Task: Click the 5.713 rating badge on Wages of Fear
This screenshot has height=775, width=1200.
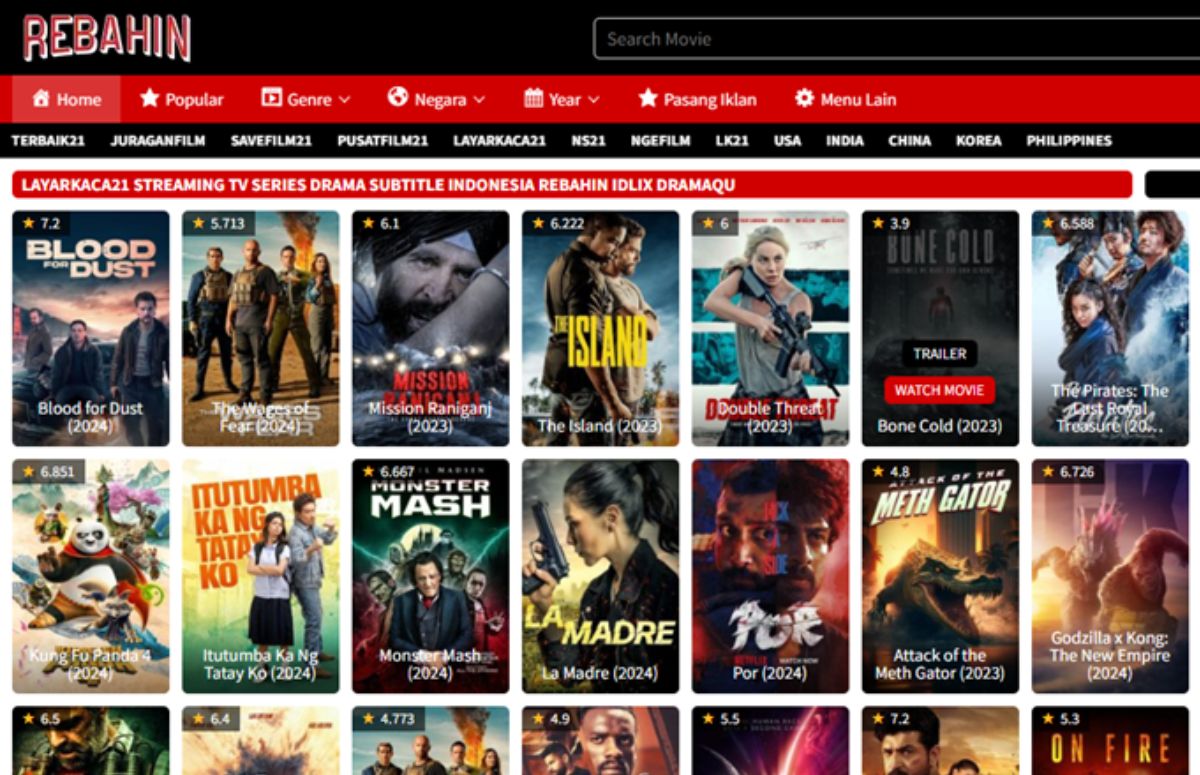Action: tap(219, 223)
